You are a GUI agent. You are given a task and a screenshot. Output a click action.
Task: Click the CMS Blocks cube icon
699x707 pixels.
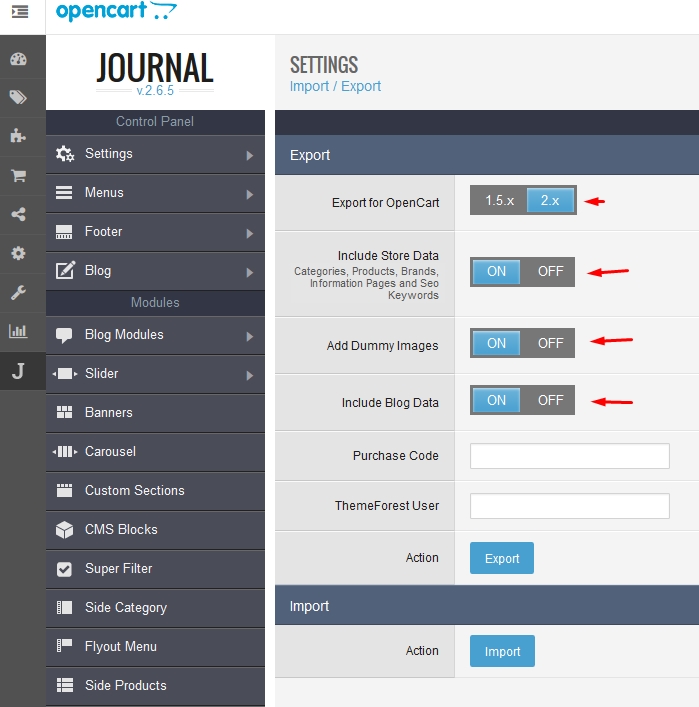point(64,530)
